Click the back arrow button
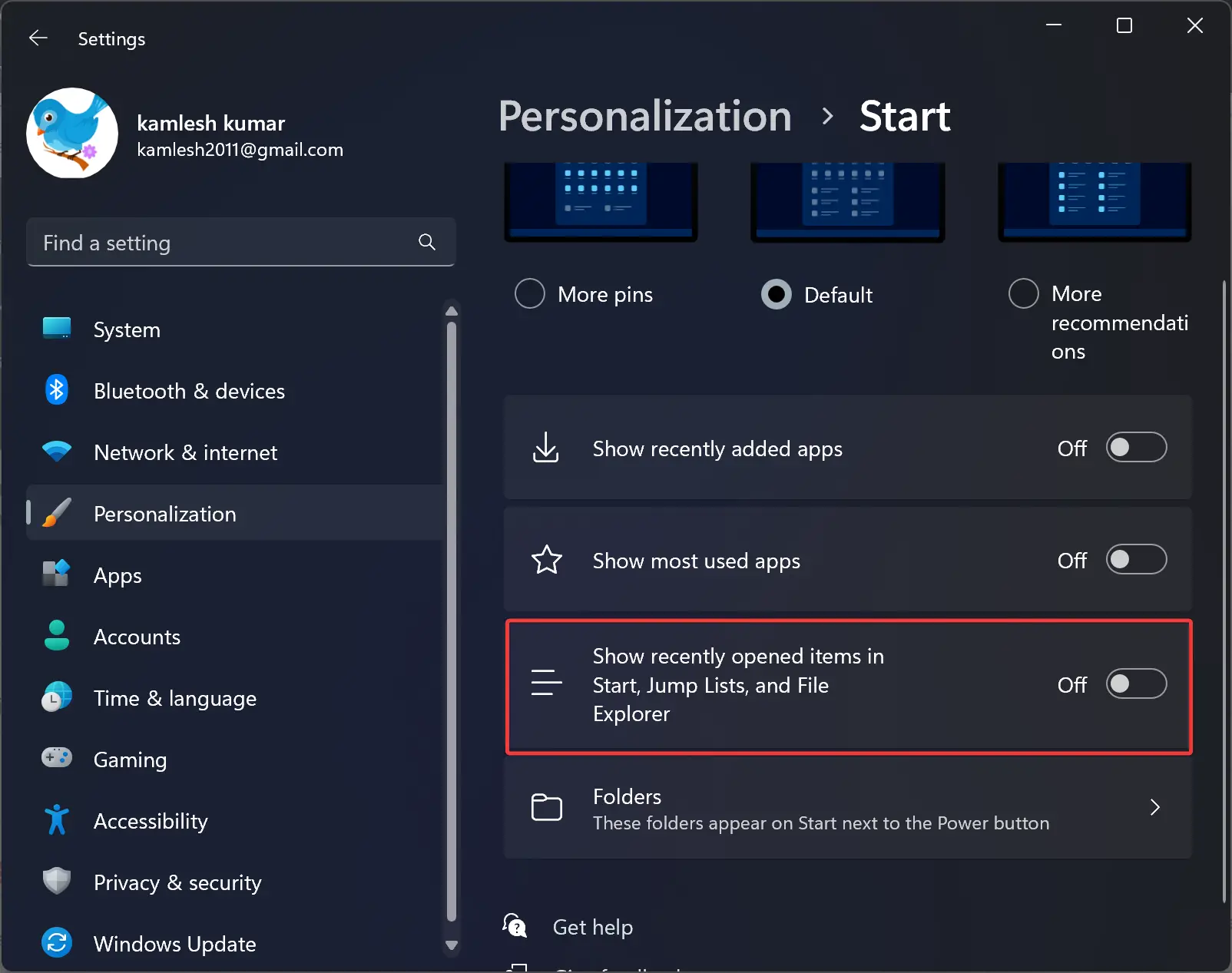 pyautogui.click(x=38, y=38)
